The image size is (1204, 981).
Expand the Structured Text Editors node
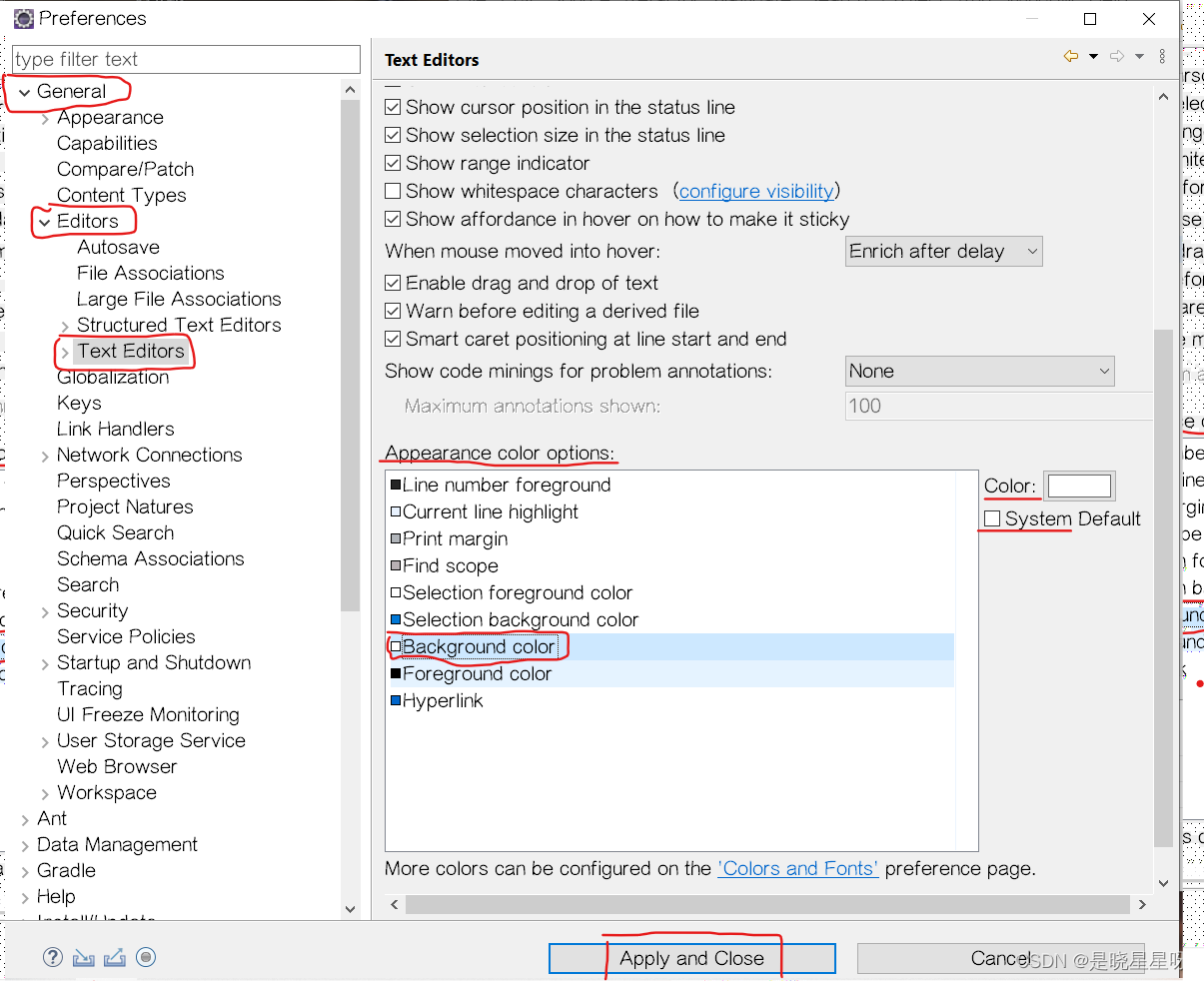65,326
